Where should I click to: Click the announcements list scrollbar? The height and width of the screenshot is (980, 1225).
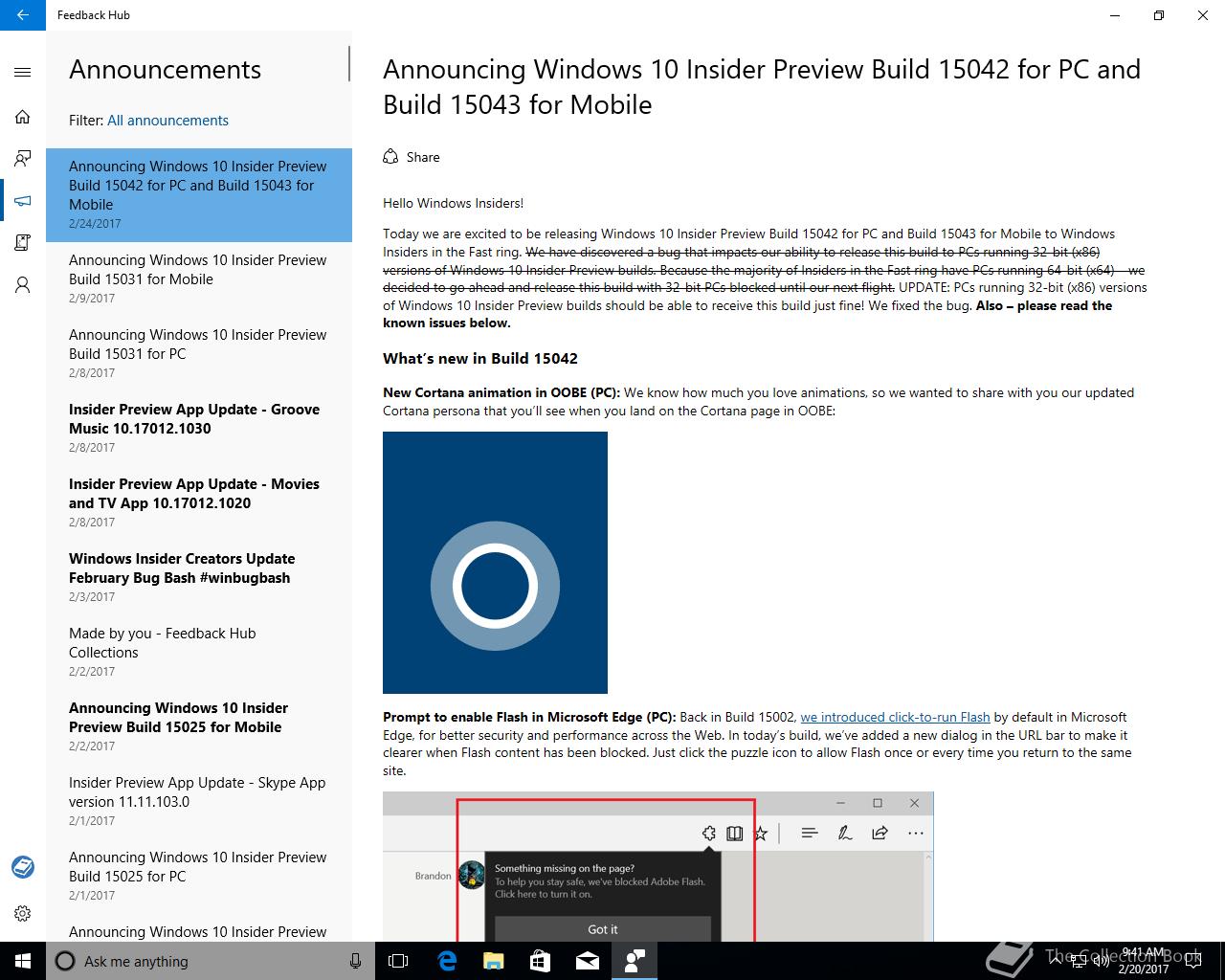[x=349, y=64]
